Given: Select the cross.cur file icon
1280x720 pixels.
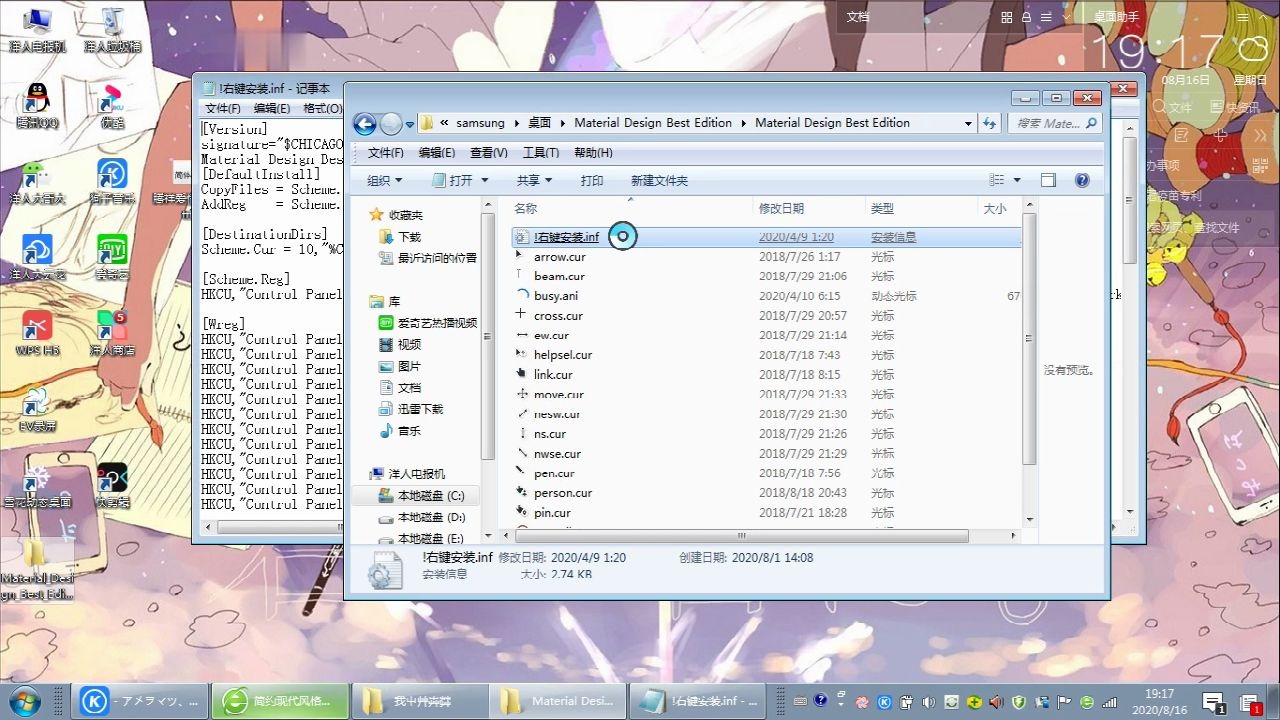Looking at the screenshot, I should [x=520, y=315].
